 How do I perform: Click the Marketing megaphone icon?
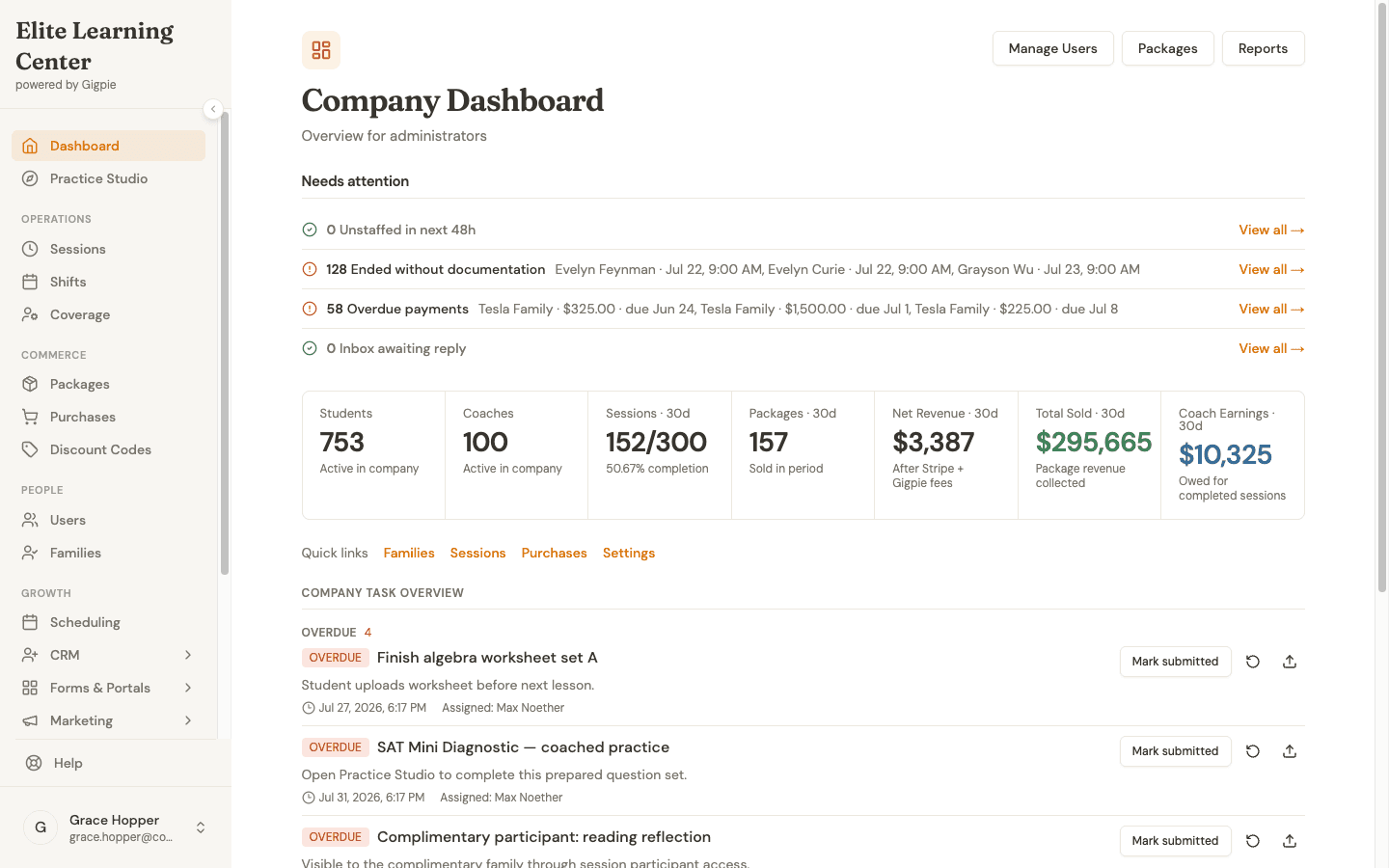pyautogui.click(x=30, y=720)
